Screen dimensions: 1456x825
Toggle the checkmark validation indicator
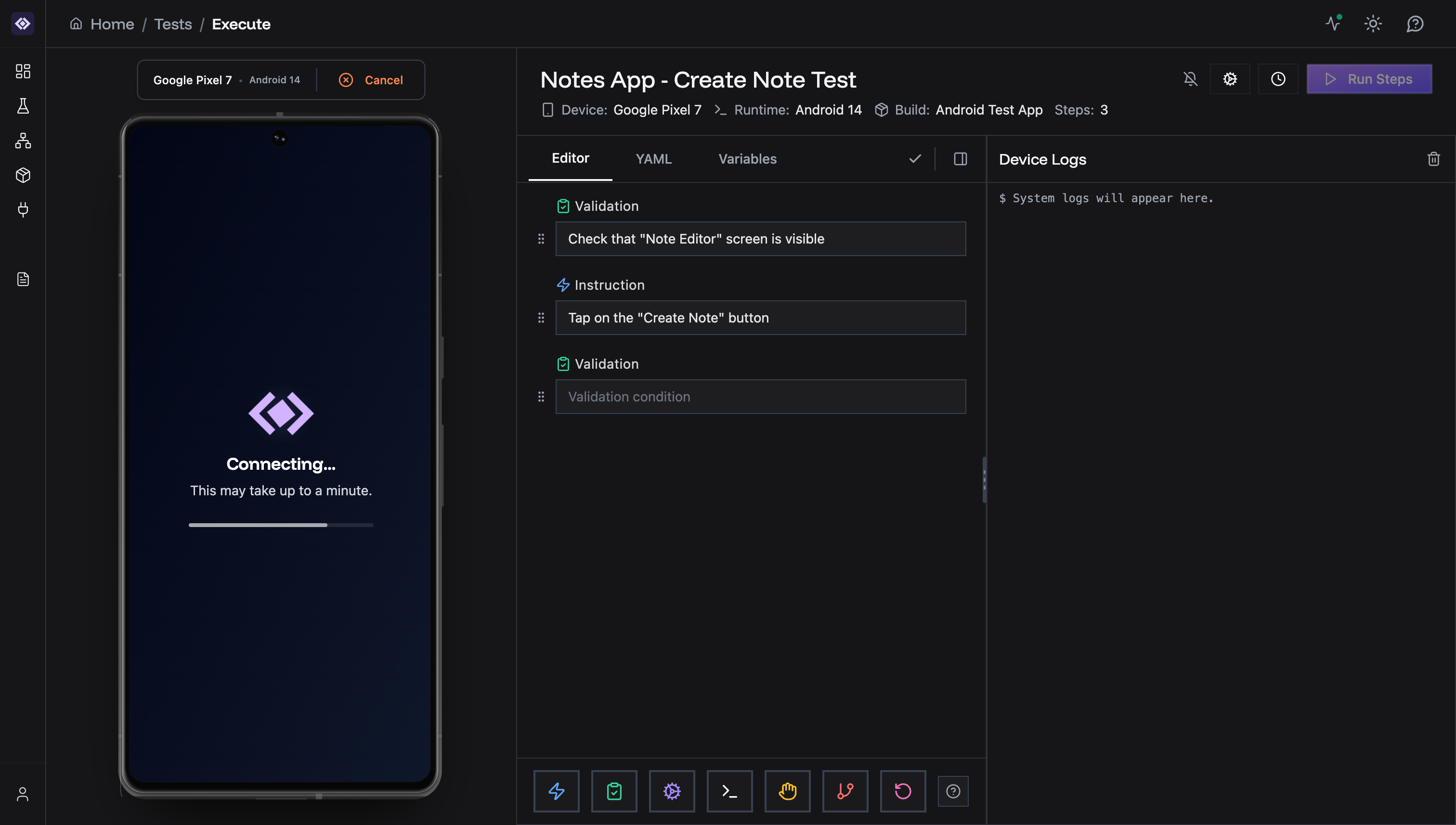pyautogui.click(x=914, y=159)
